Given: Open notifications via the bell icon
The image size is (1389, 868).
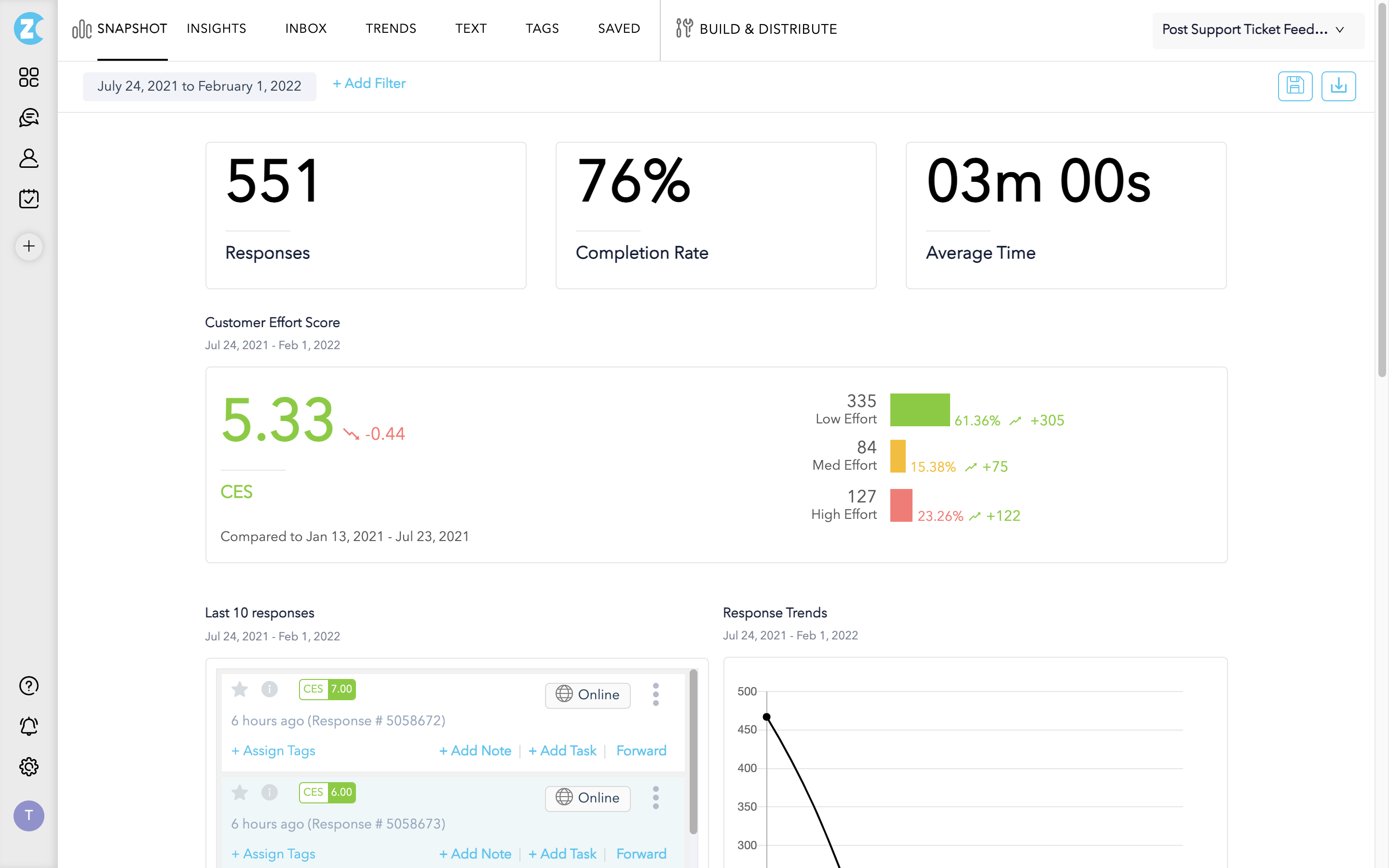Looking at the screenshot, I should tap(29, 726).
